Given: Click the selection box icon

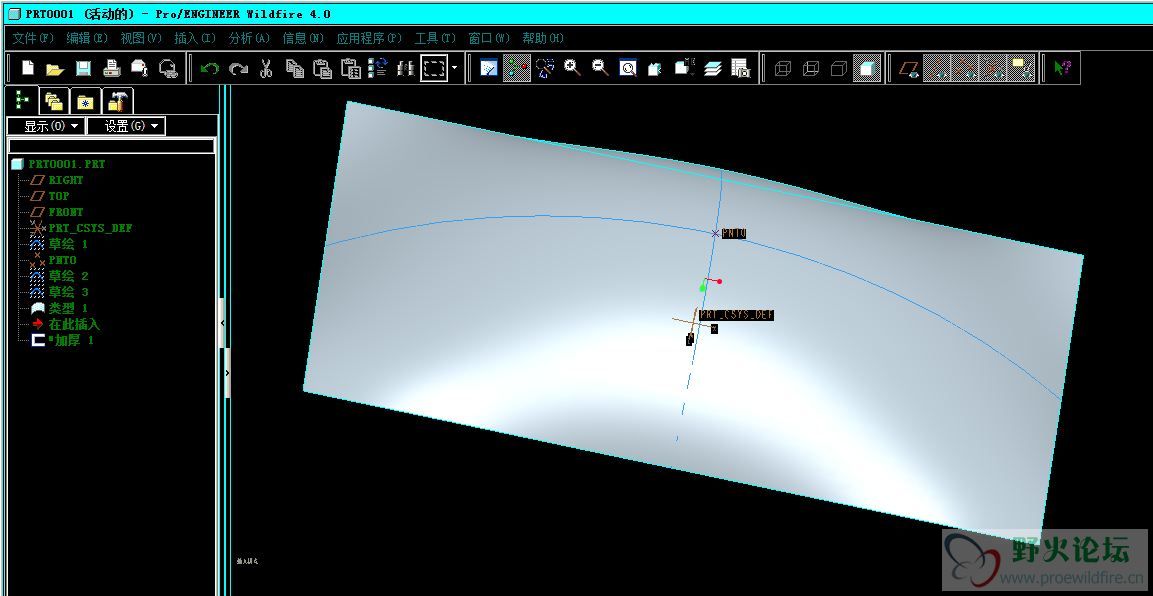Looking at the screenshot, I should (x=434, y=68).
